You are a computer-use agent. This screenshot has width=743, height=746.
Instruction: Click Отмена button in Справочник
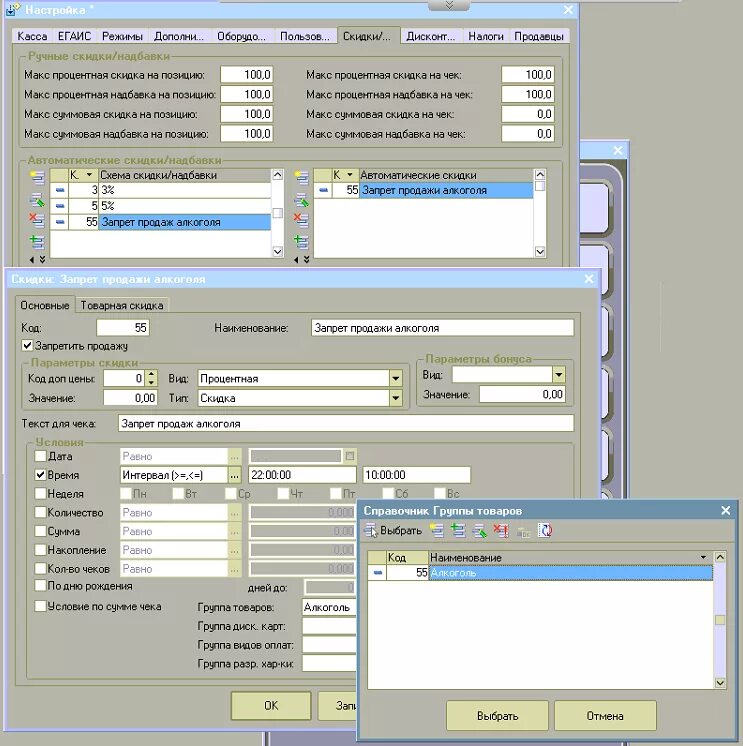point(605,716)
